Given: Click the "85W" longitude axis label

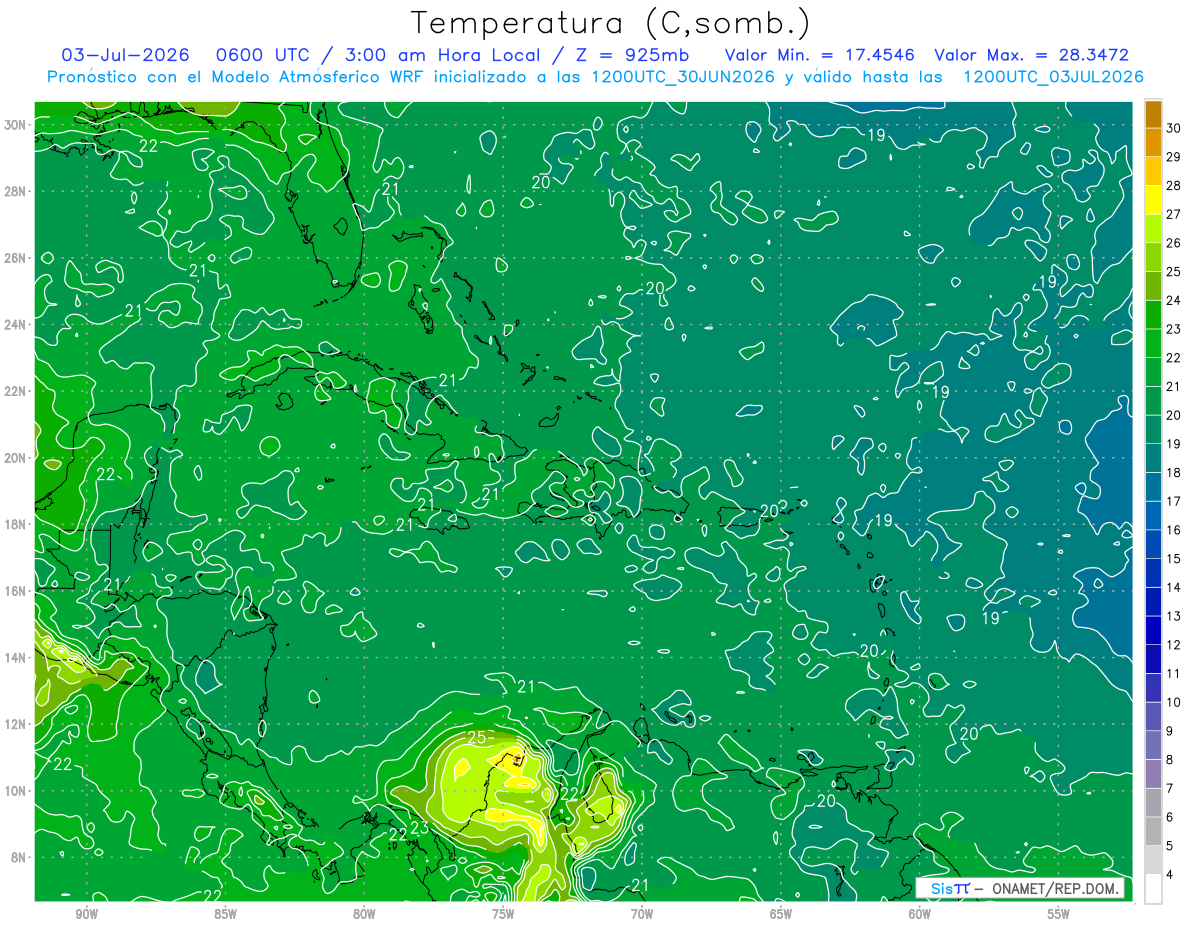Looking at the screenshot, I should coord(225,914).
